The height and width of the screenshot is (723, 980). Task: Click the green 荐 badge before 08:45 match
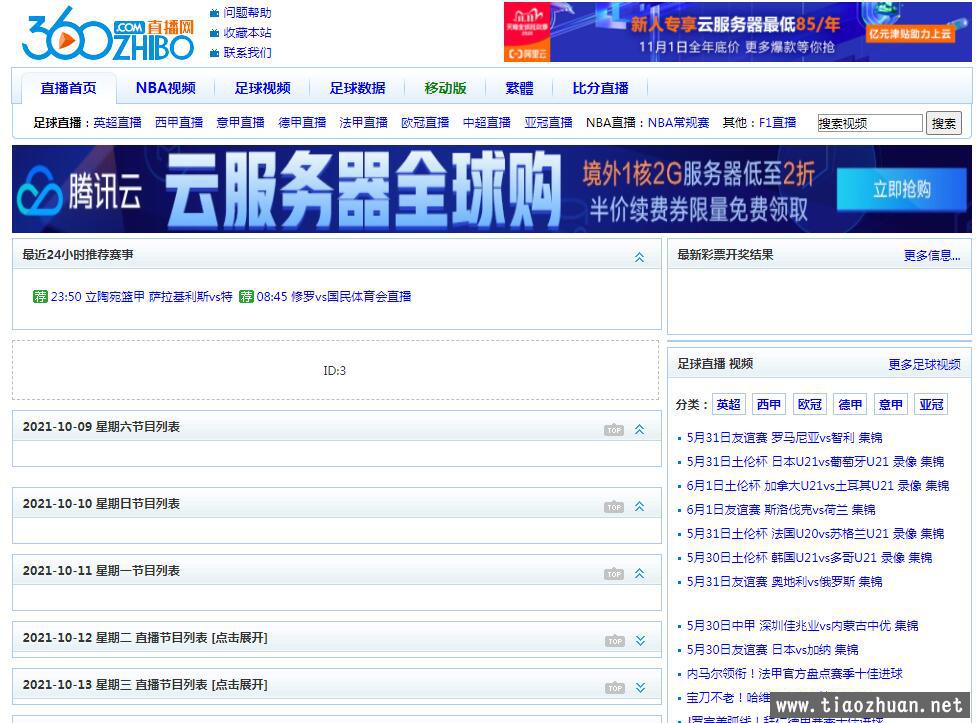pos(246,296)
